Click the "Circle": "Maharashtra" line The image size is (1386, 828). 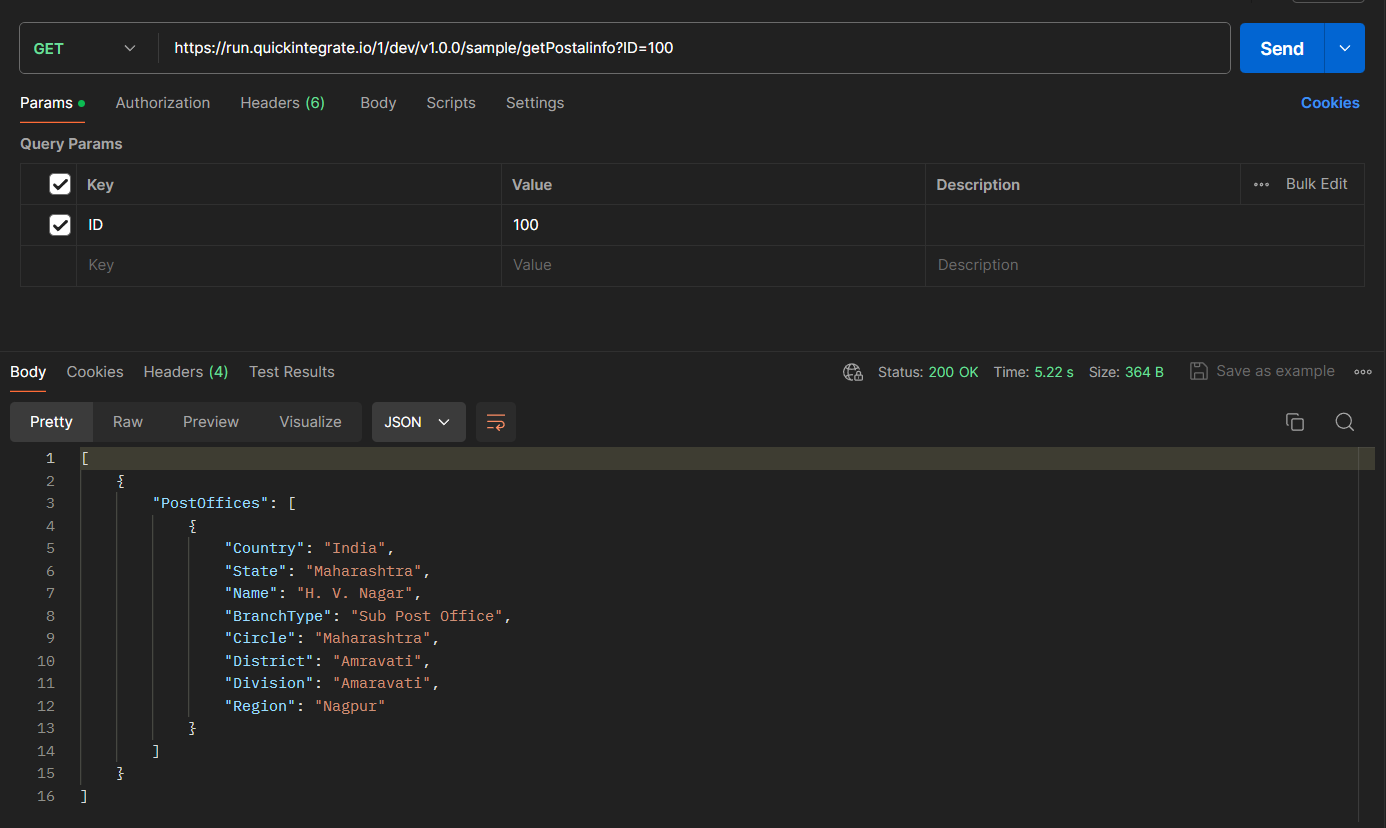point(332,638)
